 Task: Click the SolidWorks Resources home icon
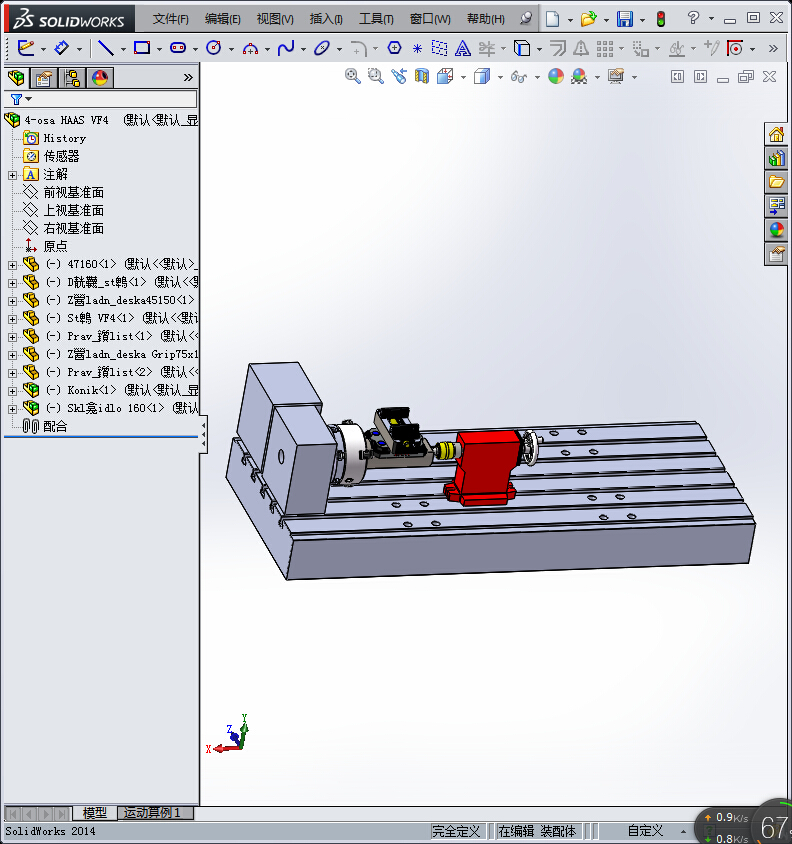tap(776, 134)
